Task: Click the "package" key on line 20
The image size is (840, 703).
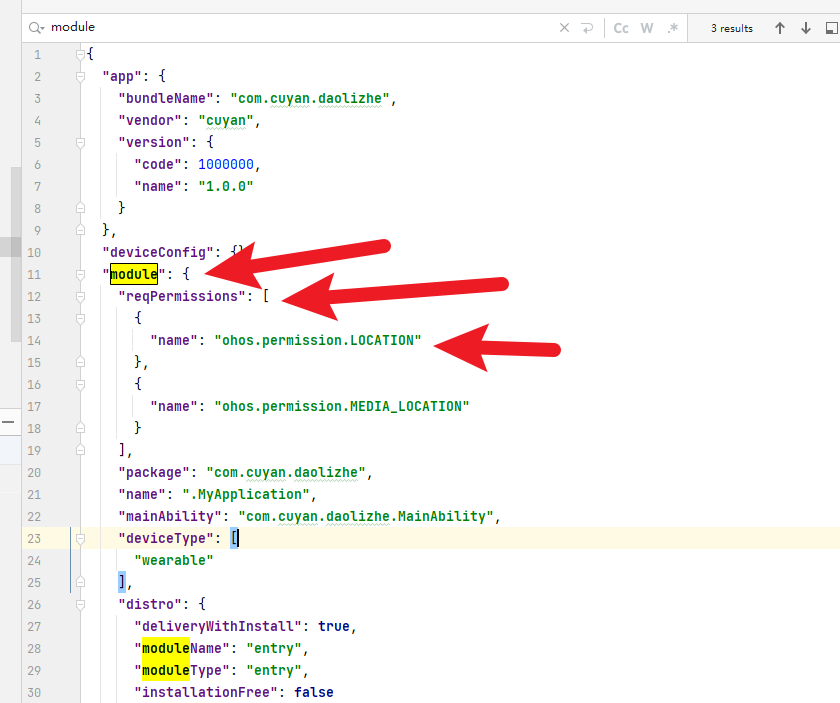Action: pyautogui.click(x=154, y=473)
